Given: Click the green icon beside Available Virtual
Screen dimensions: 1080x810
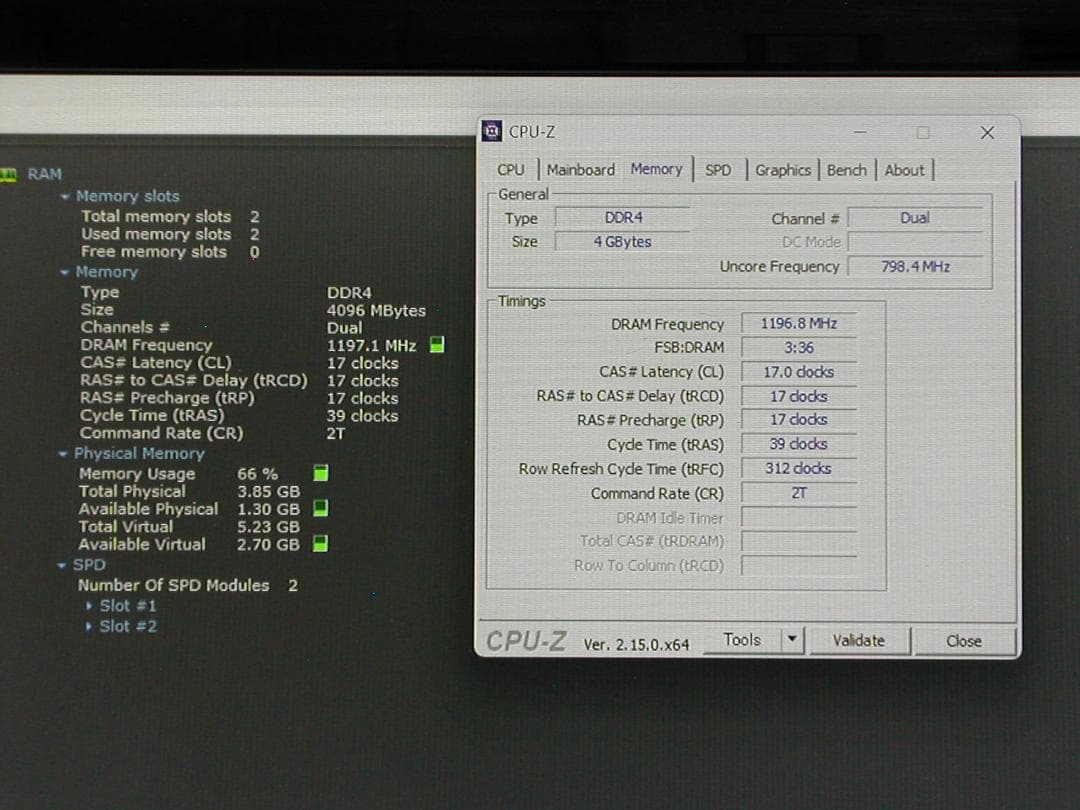Looking at the screenshot, I should click(x=320, y=543).
